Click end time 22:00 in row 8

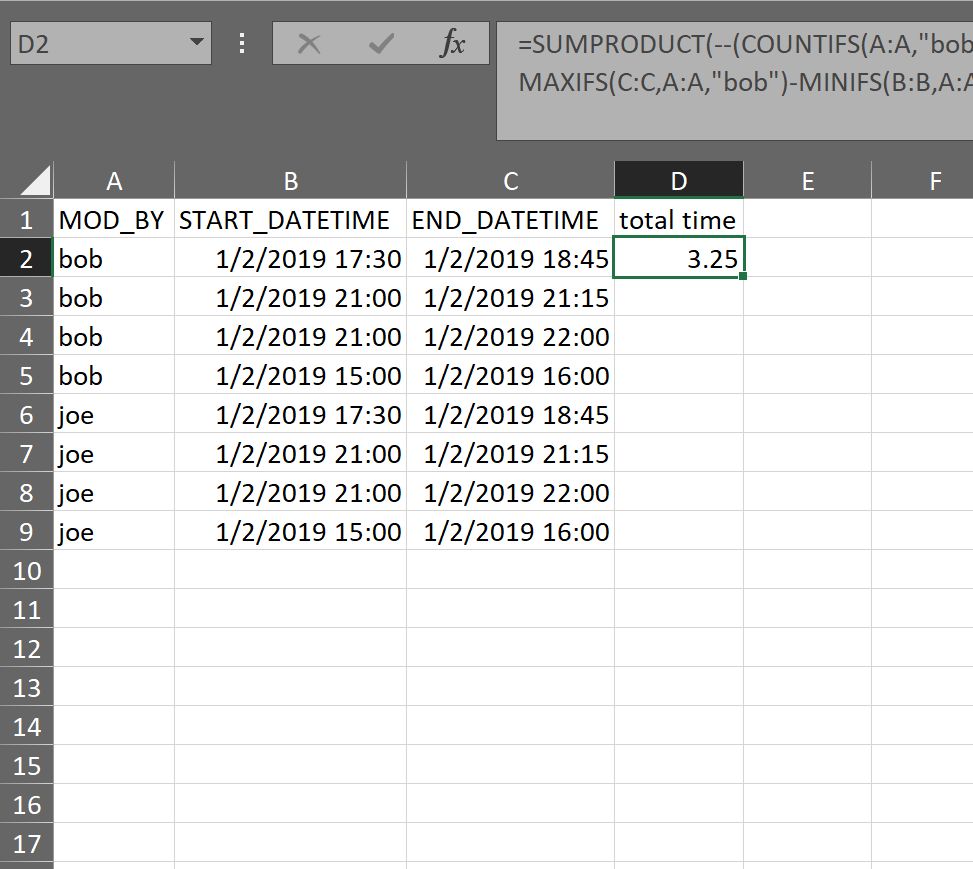(x=511, y=493)
